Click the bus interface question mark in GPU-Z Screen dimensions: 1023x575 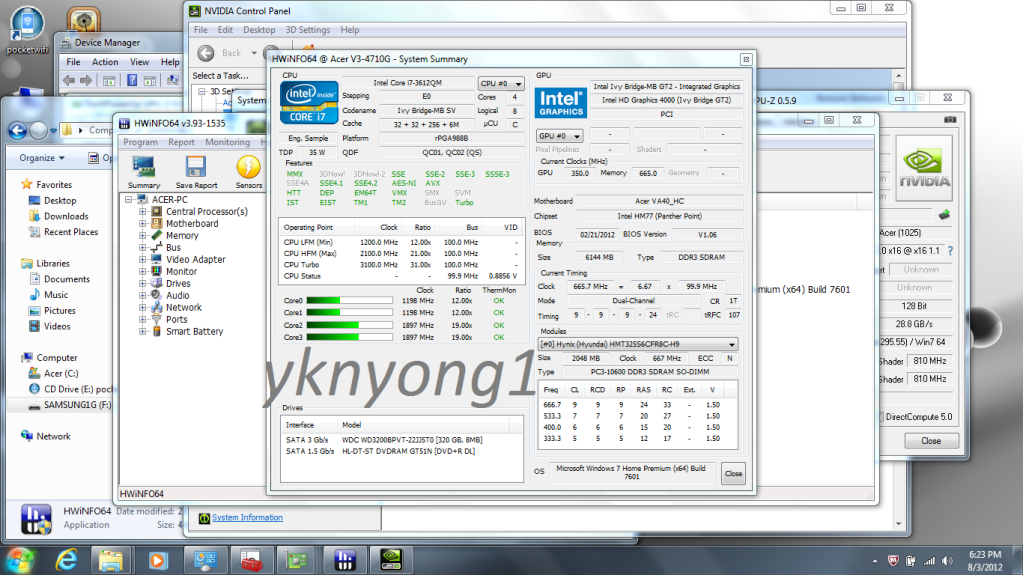(950, 251)
